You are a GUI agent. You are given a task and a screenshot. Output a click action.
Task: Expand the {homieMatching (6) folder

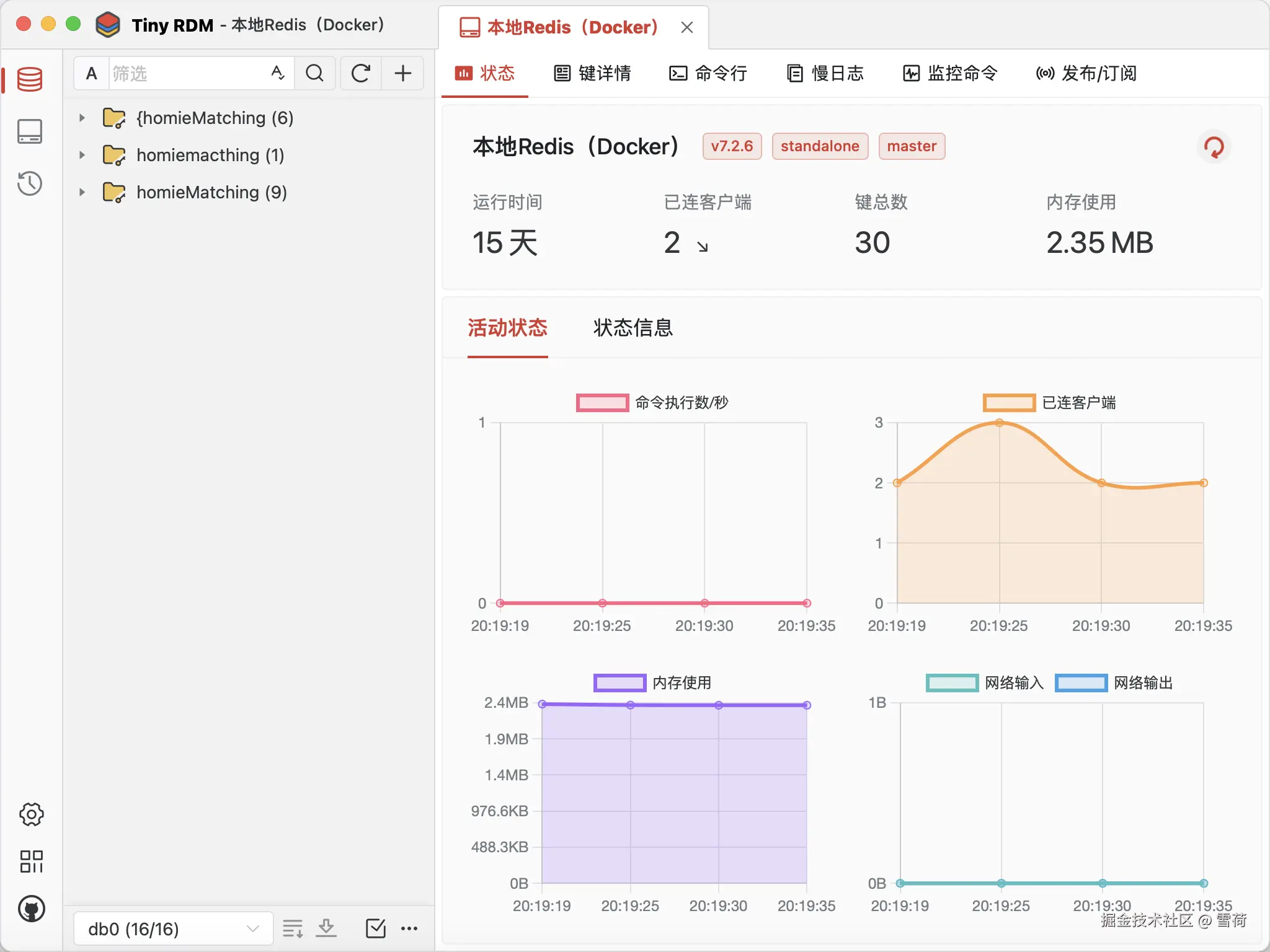pyautogui.click(x=82, y=118)
